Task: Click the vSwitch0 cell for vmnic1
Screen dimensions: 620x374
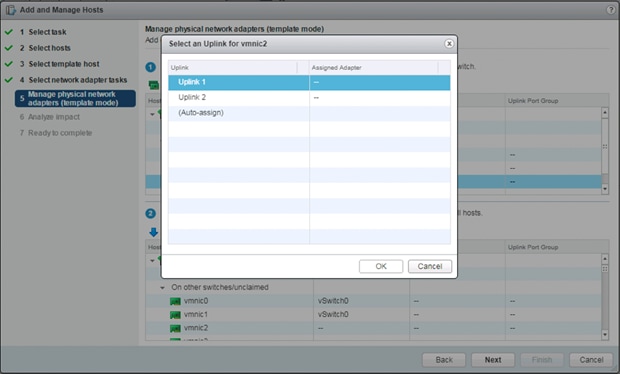Action: point(333,314)
